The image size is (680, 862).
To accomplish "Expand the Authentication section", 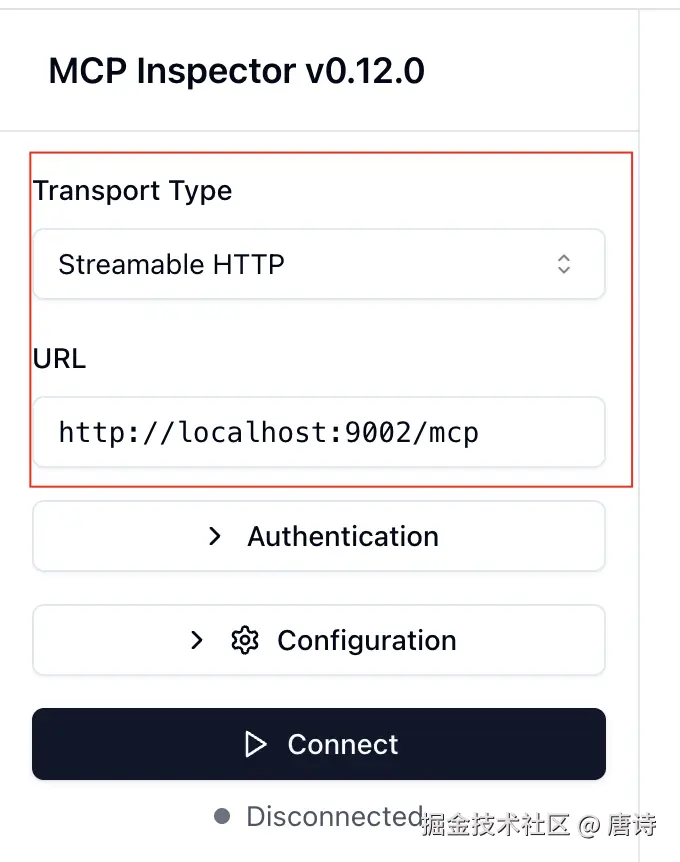I will pos(318,536).
